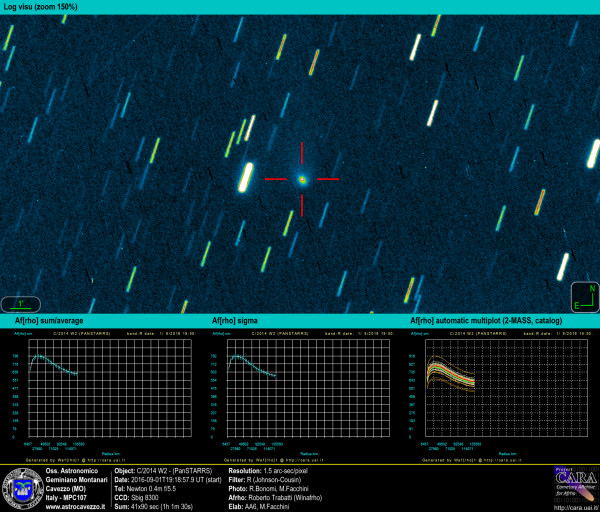
Task: Click the comet nucleus at crosshair center
Action: coord(301,179)
